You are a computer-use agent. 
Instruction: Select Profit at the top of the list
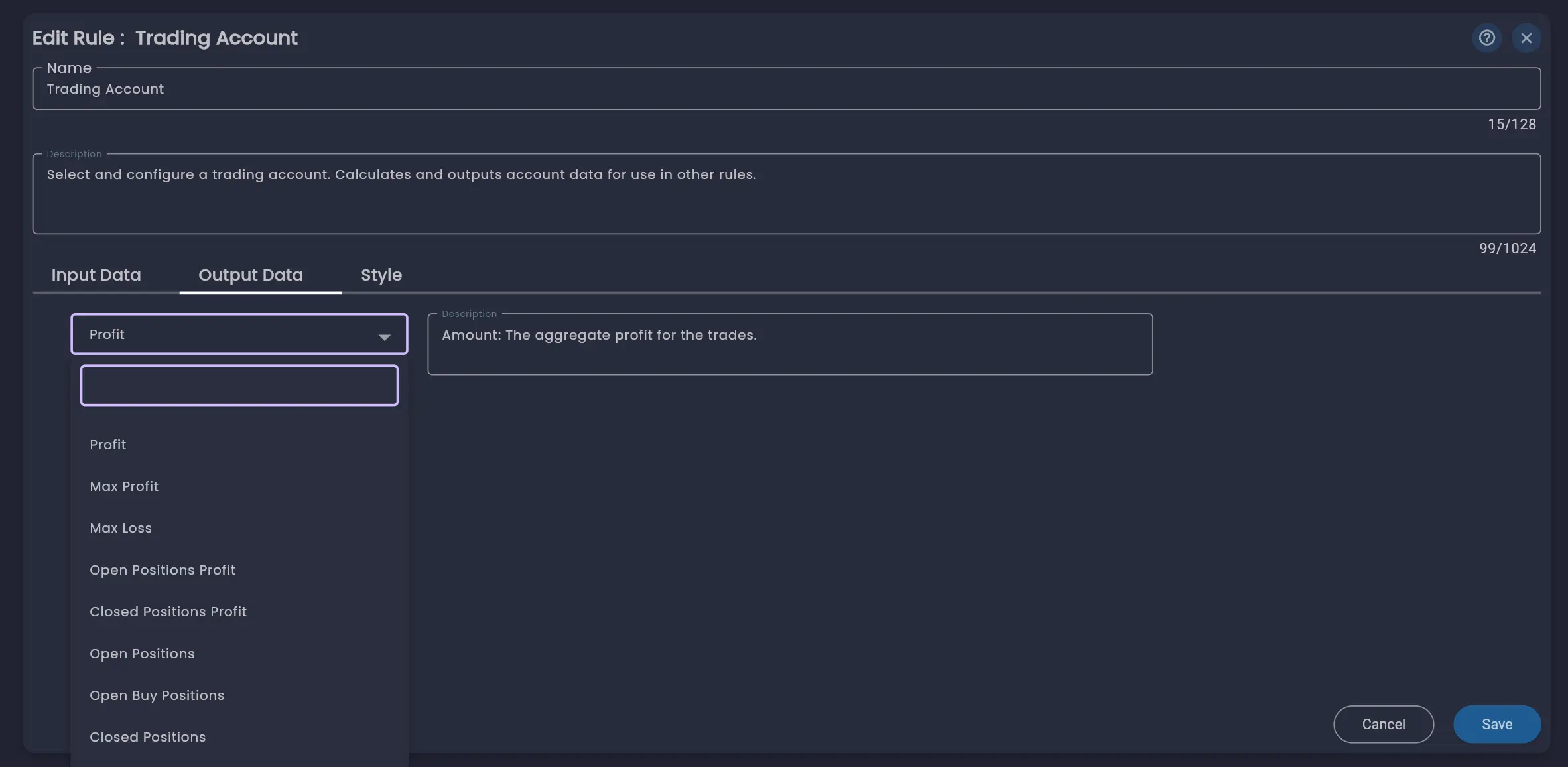(x=107, y=444)
